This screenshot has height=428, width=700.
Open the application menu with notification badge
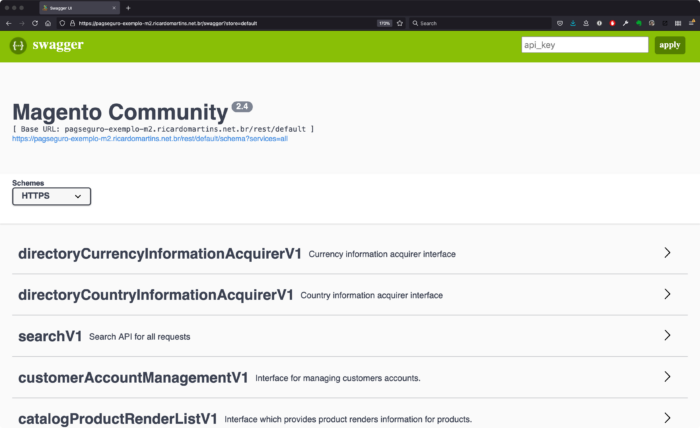click(692, 23)
